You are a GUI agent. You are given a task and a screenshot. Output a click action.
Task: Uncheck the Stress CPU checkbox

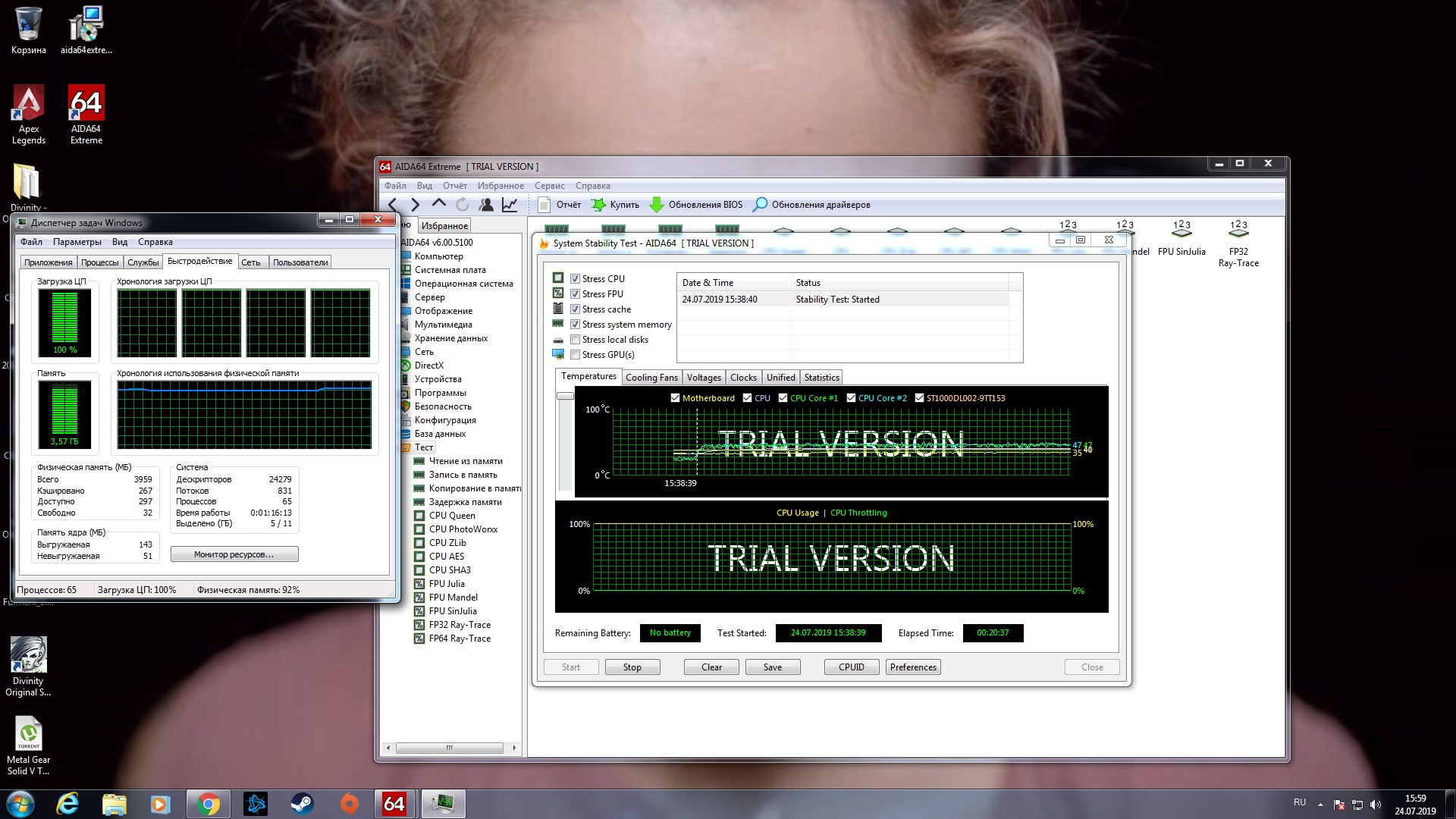(576, 279)
